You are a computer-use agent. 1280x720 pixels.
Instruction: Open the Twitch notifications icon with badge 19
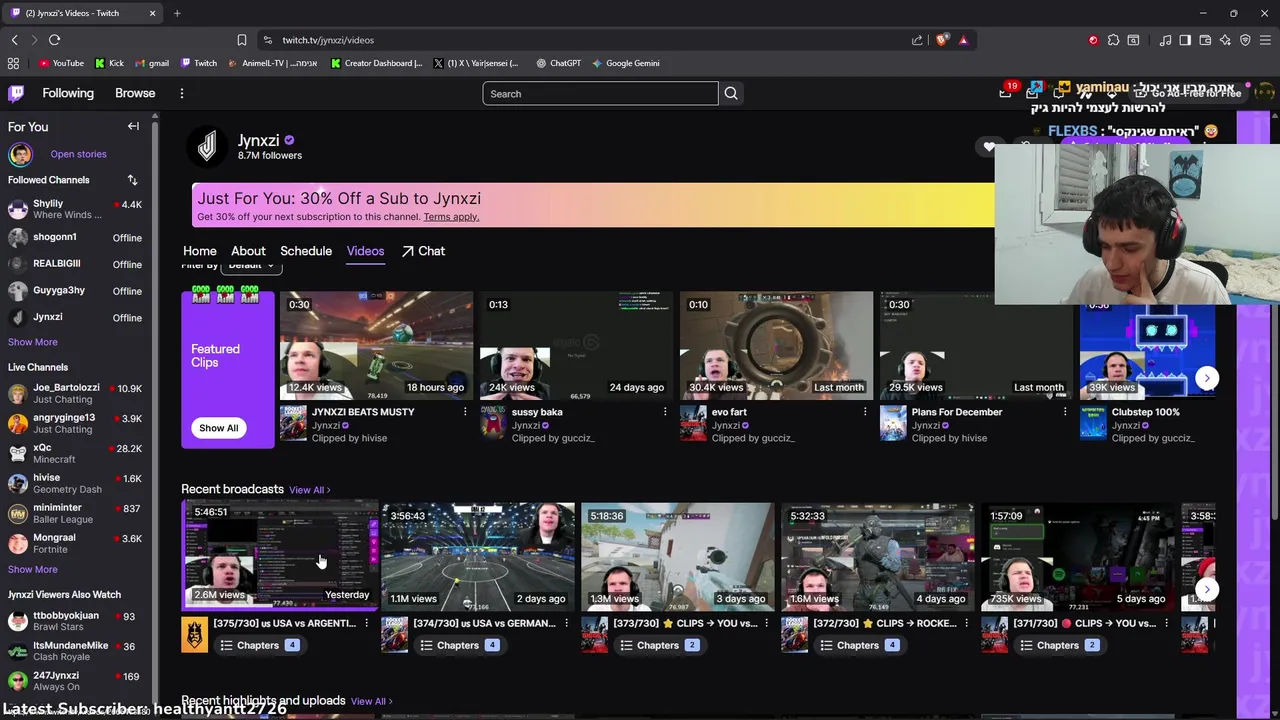tap(1006, 92)
